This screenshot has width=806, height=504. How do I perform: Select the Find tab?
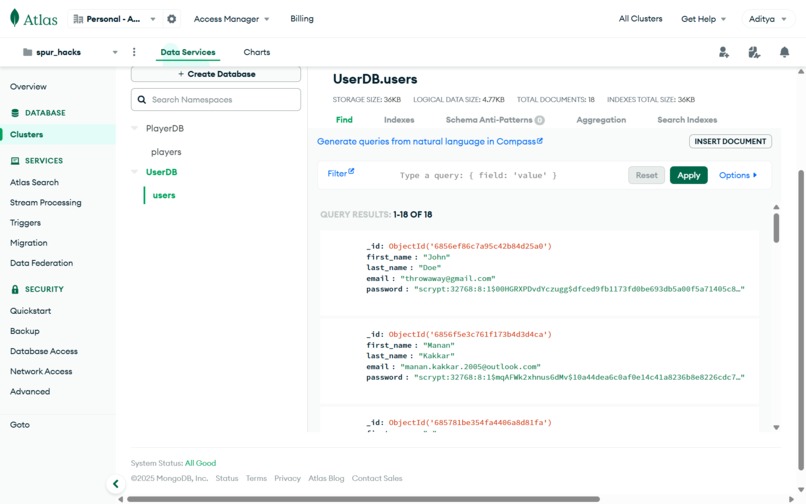(x=344, y=120)
